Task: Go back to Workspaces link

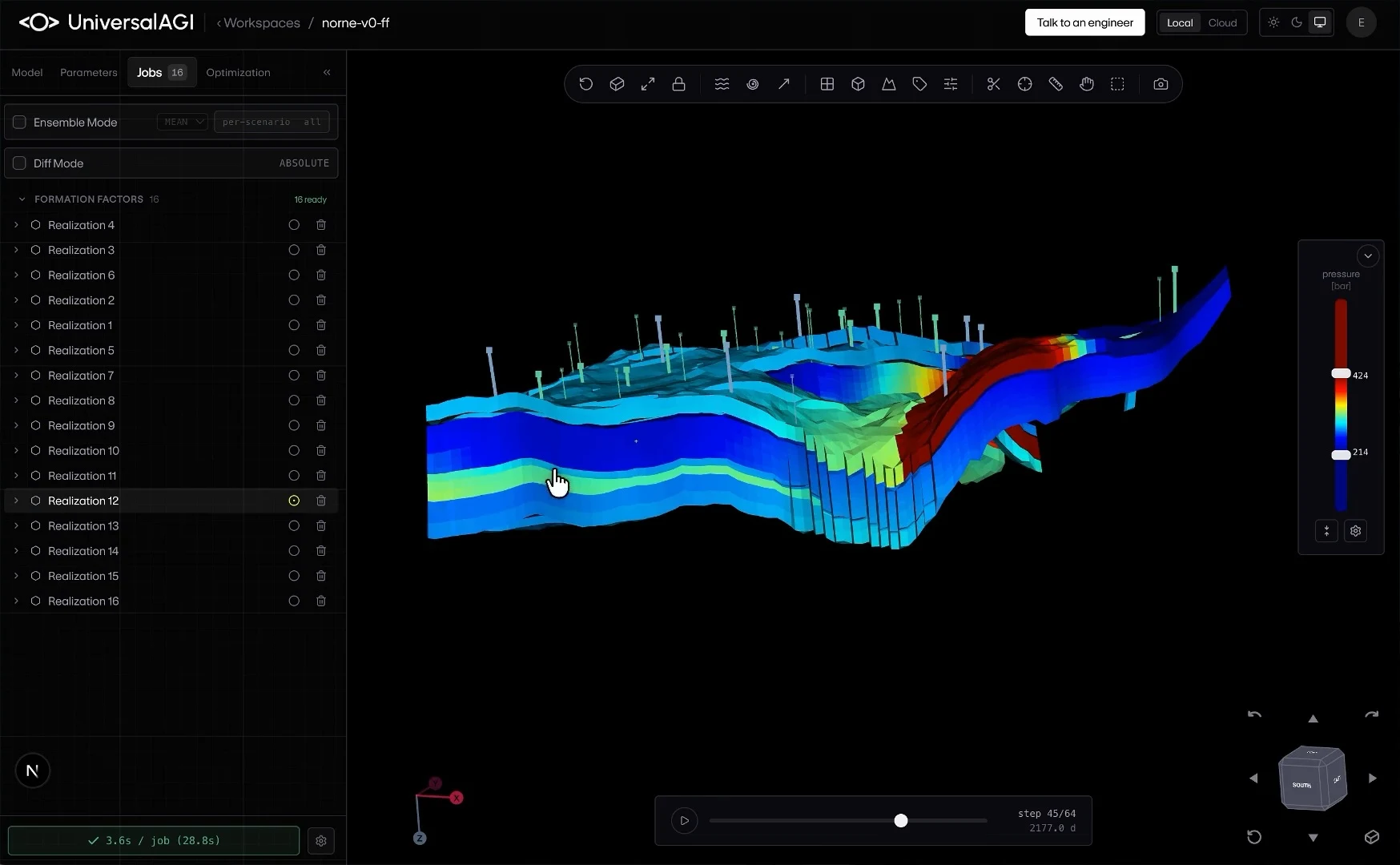Action: click(x=258, y=22)
